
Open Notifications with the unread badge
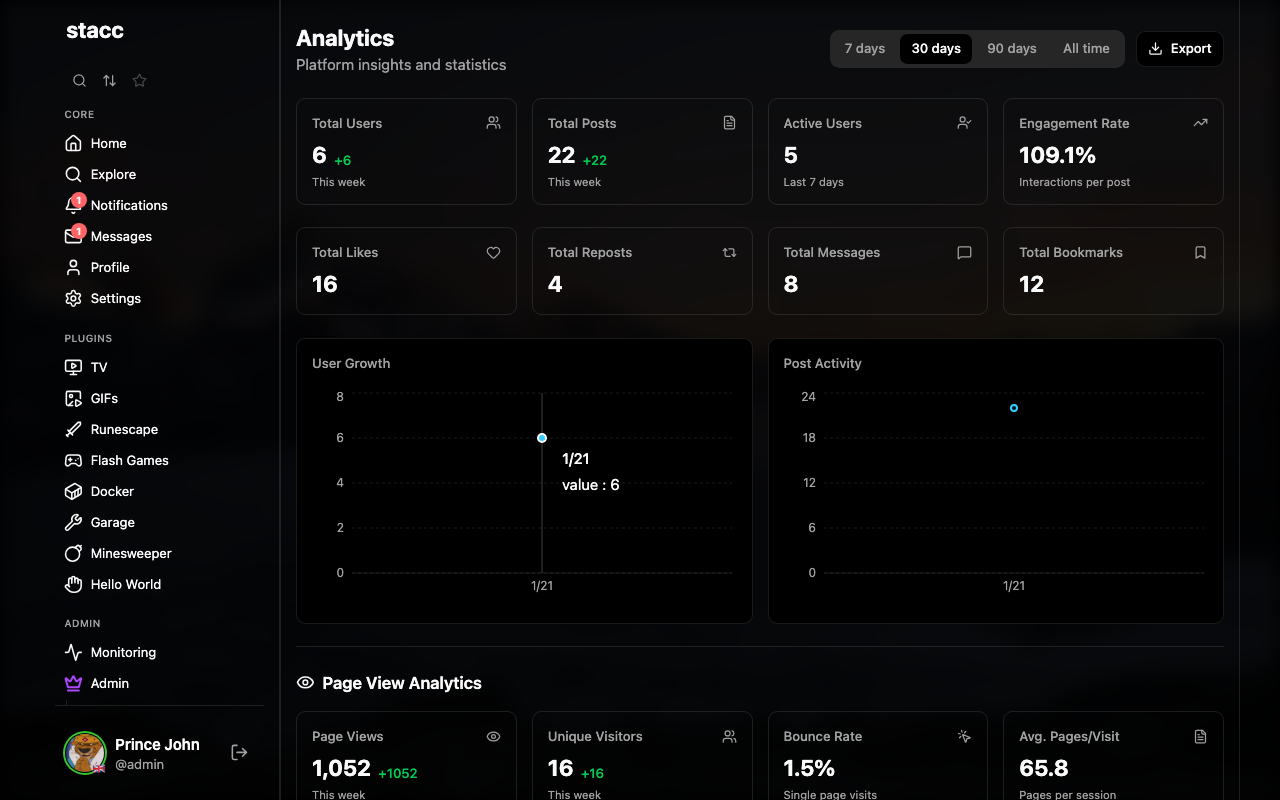point(128,205)
